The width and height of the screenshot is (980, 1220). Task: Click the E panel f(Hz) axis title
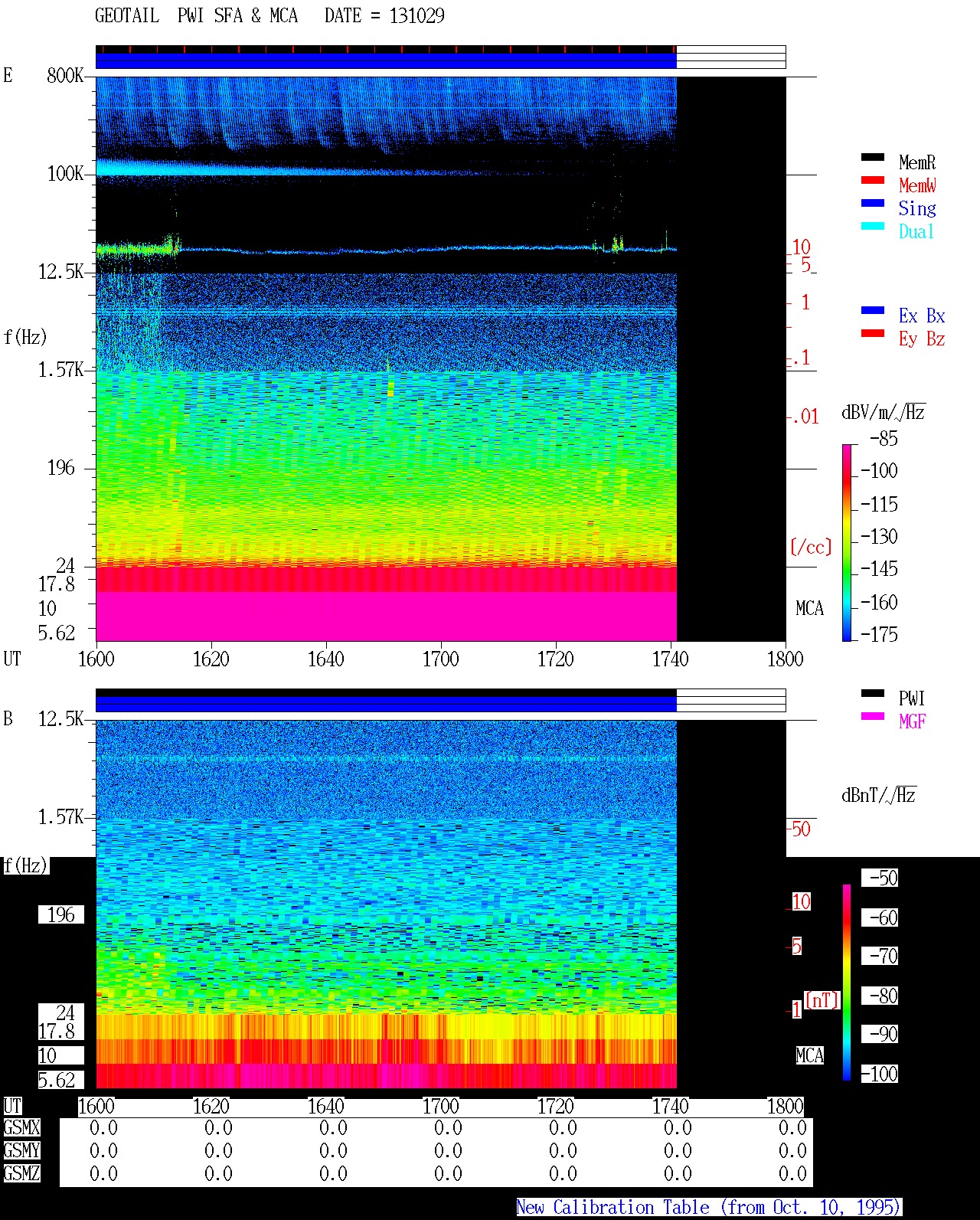[x=25, y=337]
